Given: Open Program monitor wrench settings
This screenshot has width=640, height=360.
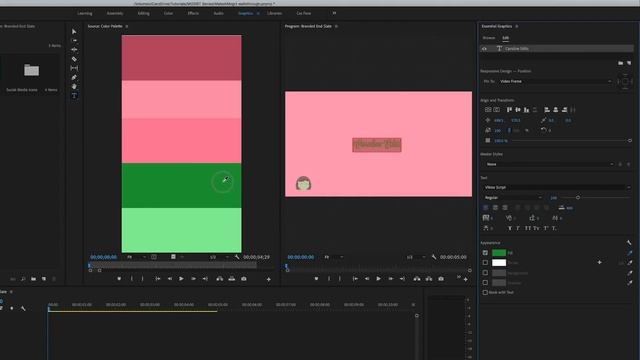Looking at the screenshot, I should click(434, 257).
